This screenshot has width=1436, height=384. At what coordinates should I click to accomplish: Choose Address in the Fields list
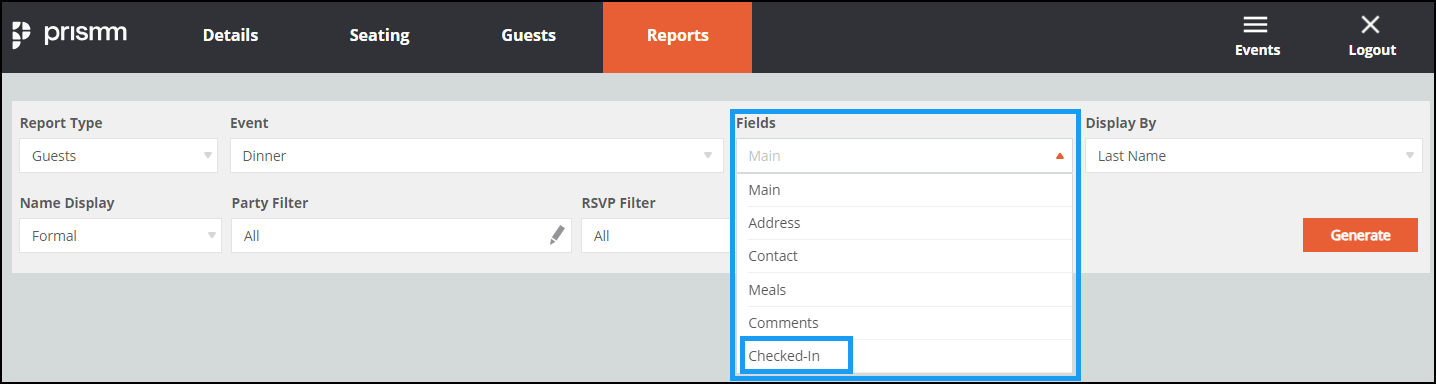point(905,223)
